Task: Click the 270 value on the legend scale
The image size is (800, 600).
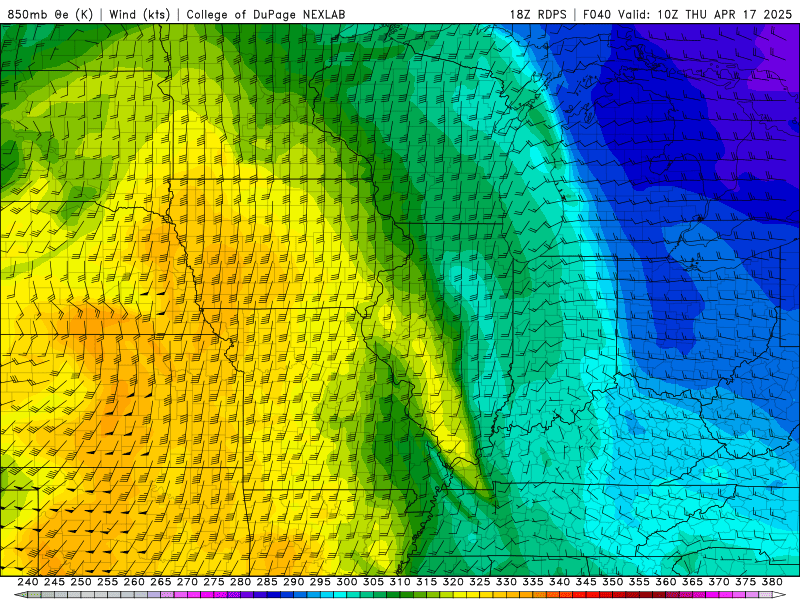Action: 187,582
